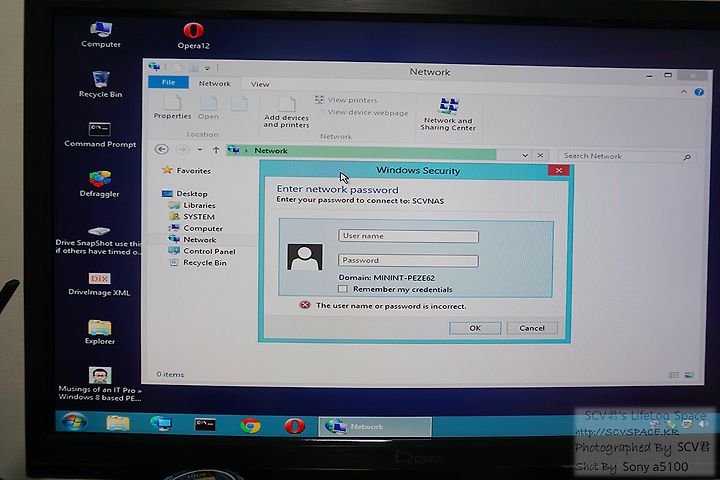Open DriveImage XML desktop shortcut

pos(99,284)
